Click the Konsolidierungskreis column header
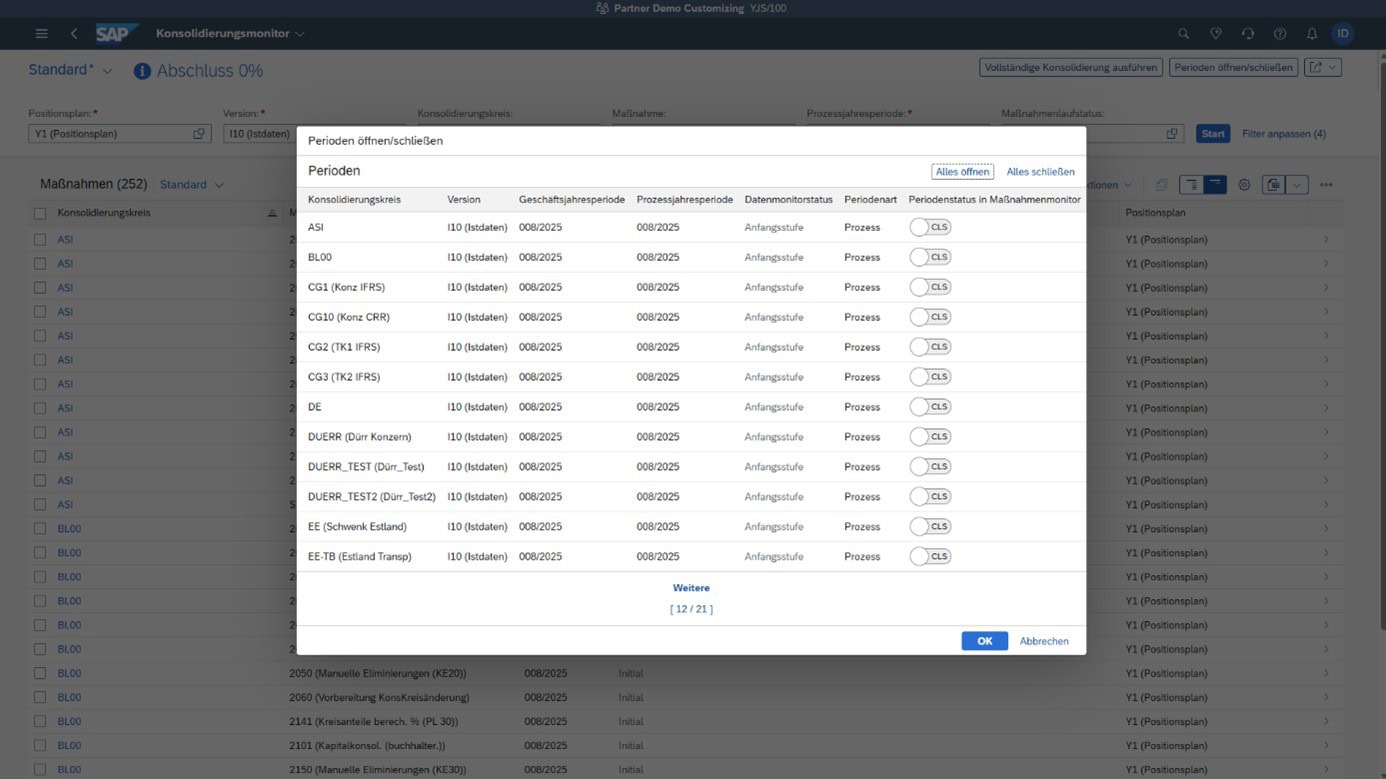Screen dimensions: 1386x779 click(x=354, y=200)
